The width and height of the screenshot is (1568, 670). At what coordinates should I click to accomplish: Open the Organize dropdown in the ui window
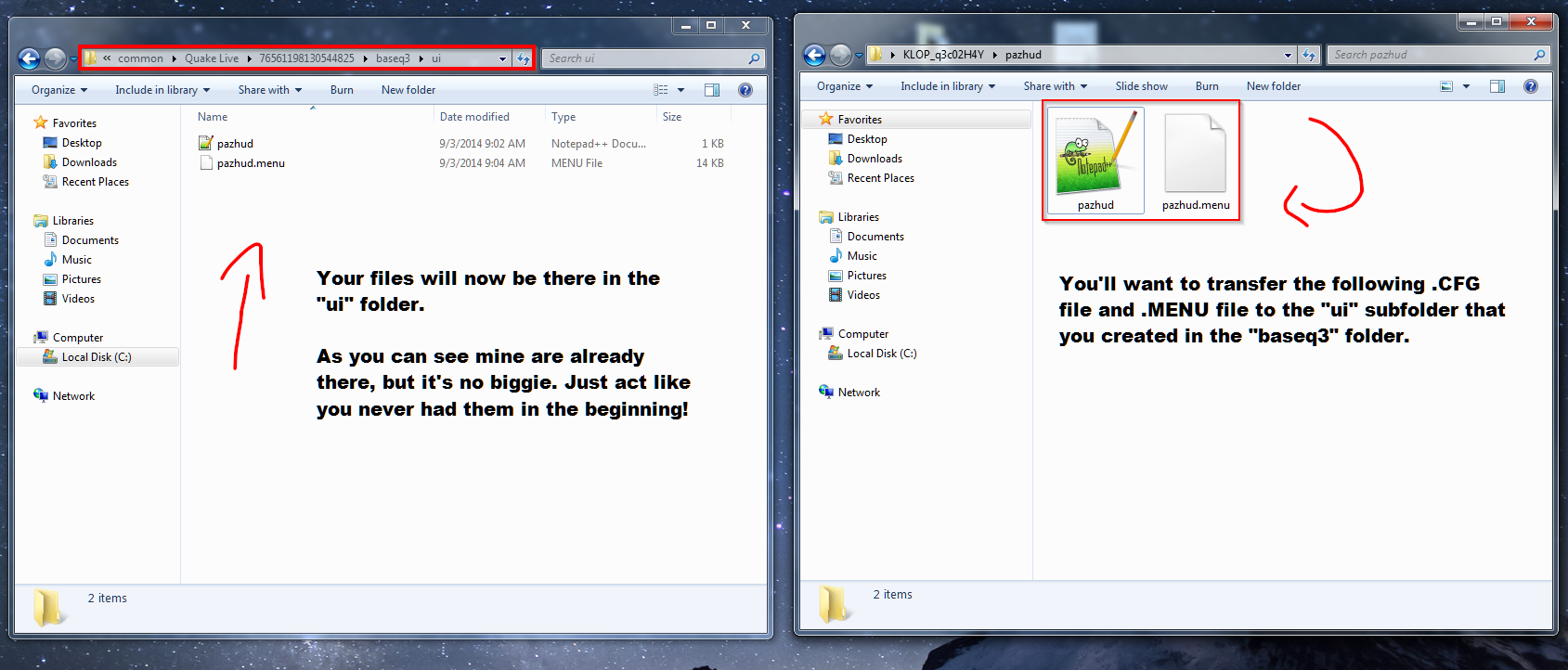point(58,90)
